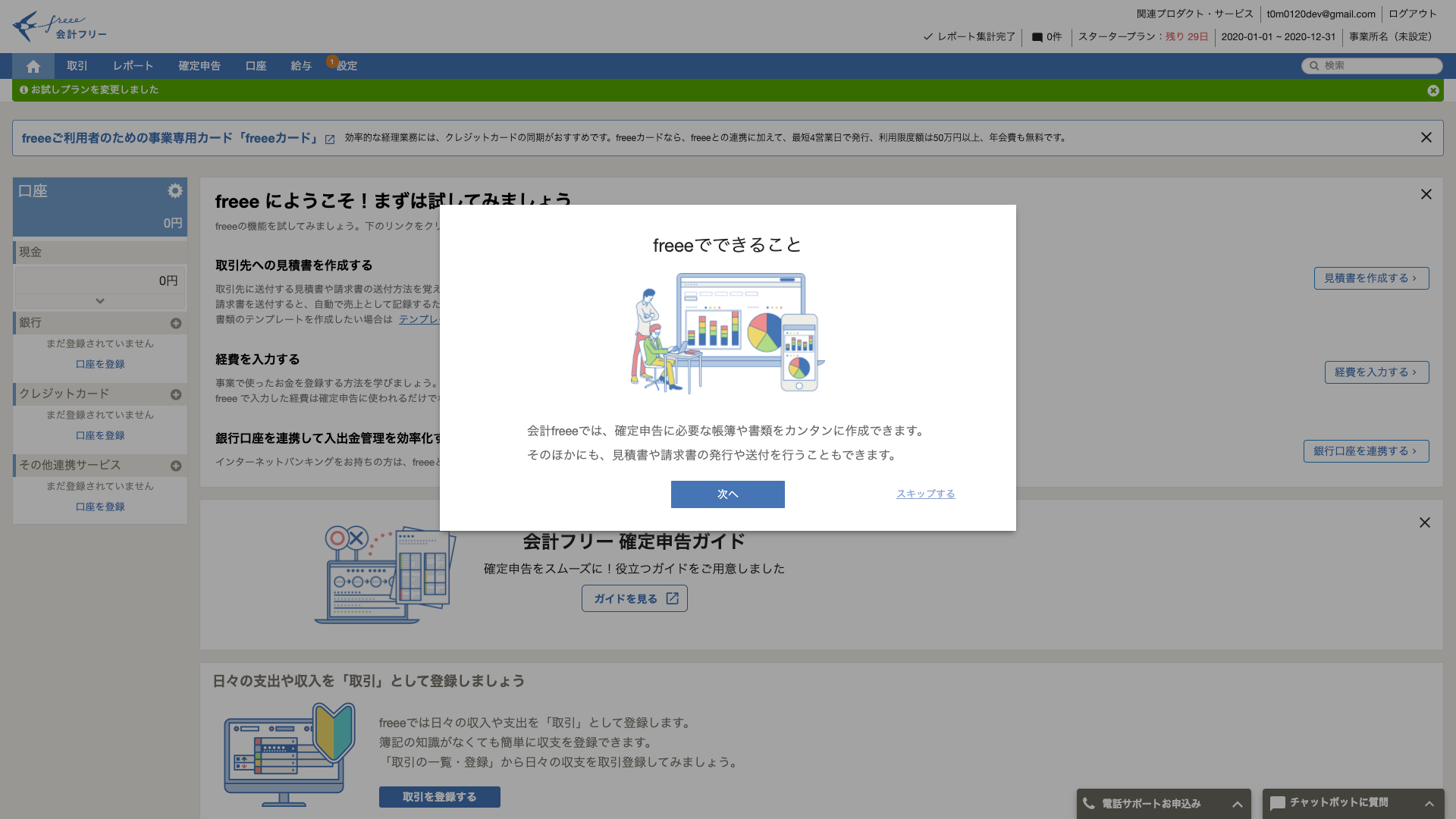The width and height of the screenshot is (1456, 819).
Task: Click the dashboard illustration in the dialog
Action: (x=728, y=332)
